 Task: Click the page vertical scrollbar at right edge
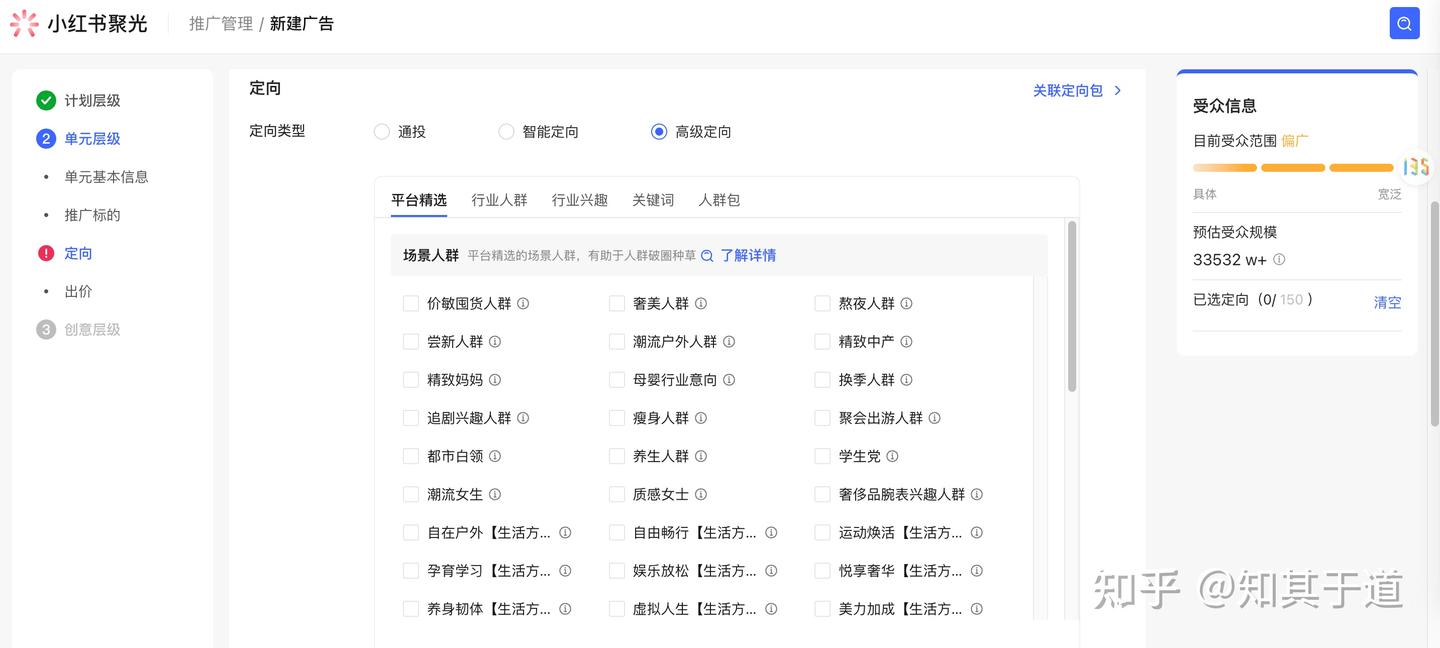click(x=1435, y=314)
